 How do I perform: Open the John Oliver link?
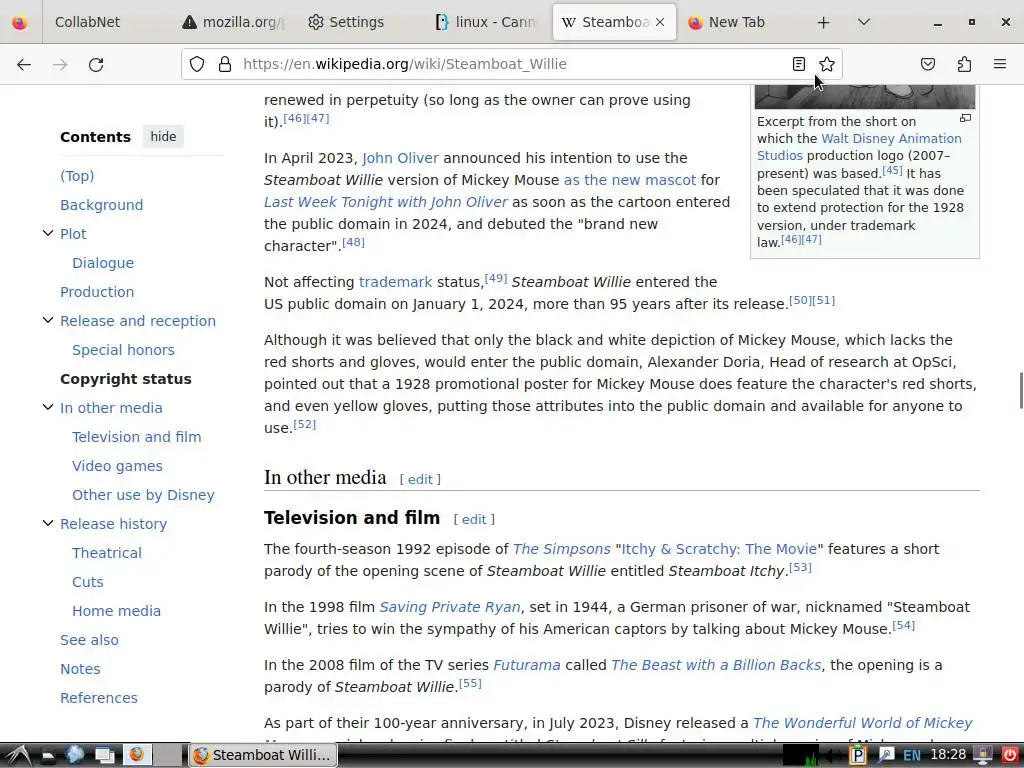[400, 158]
